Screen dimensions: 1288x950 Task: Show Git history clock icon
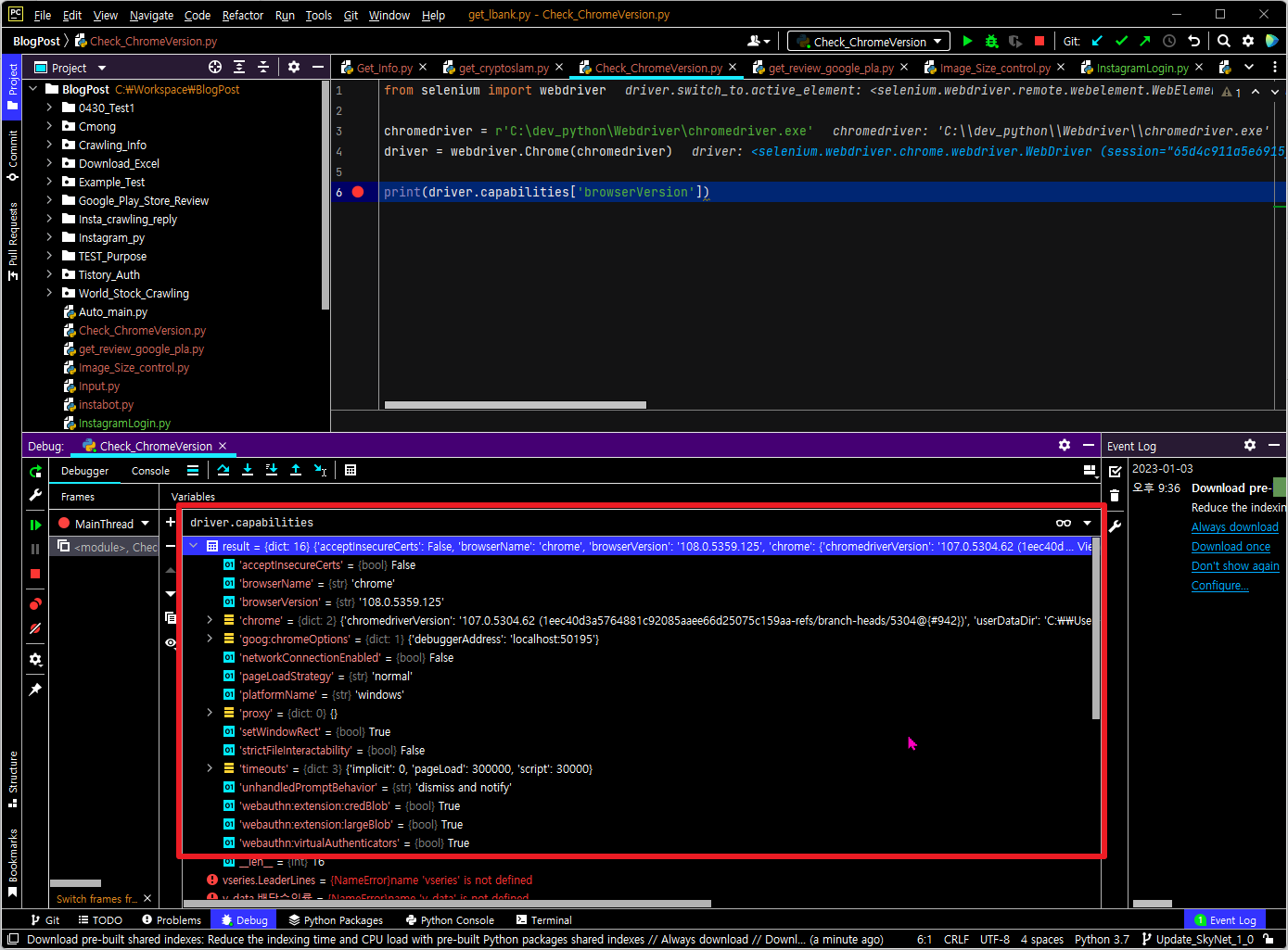click(x=1169, y=41)
